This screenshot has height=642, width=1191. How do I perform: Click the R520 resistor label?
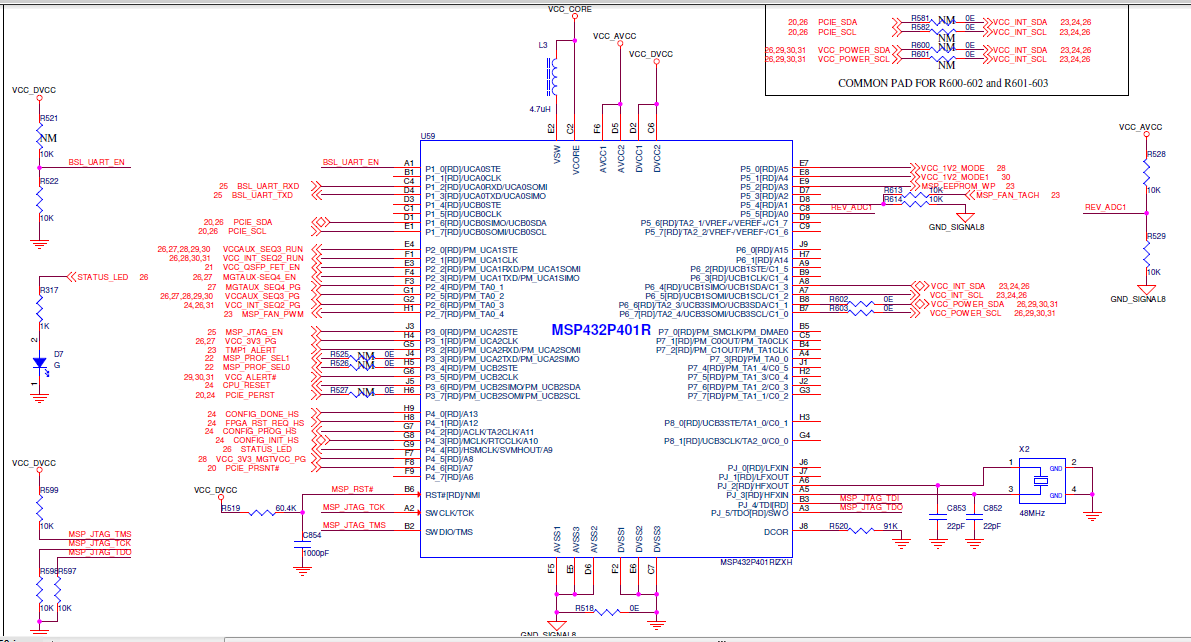(x=839, y=526)
